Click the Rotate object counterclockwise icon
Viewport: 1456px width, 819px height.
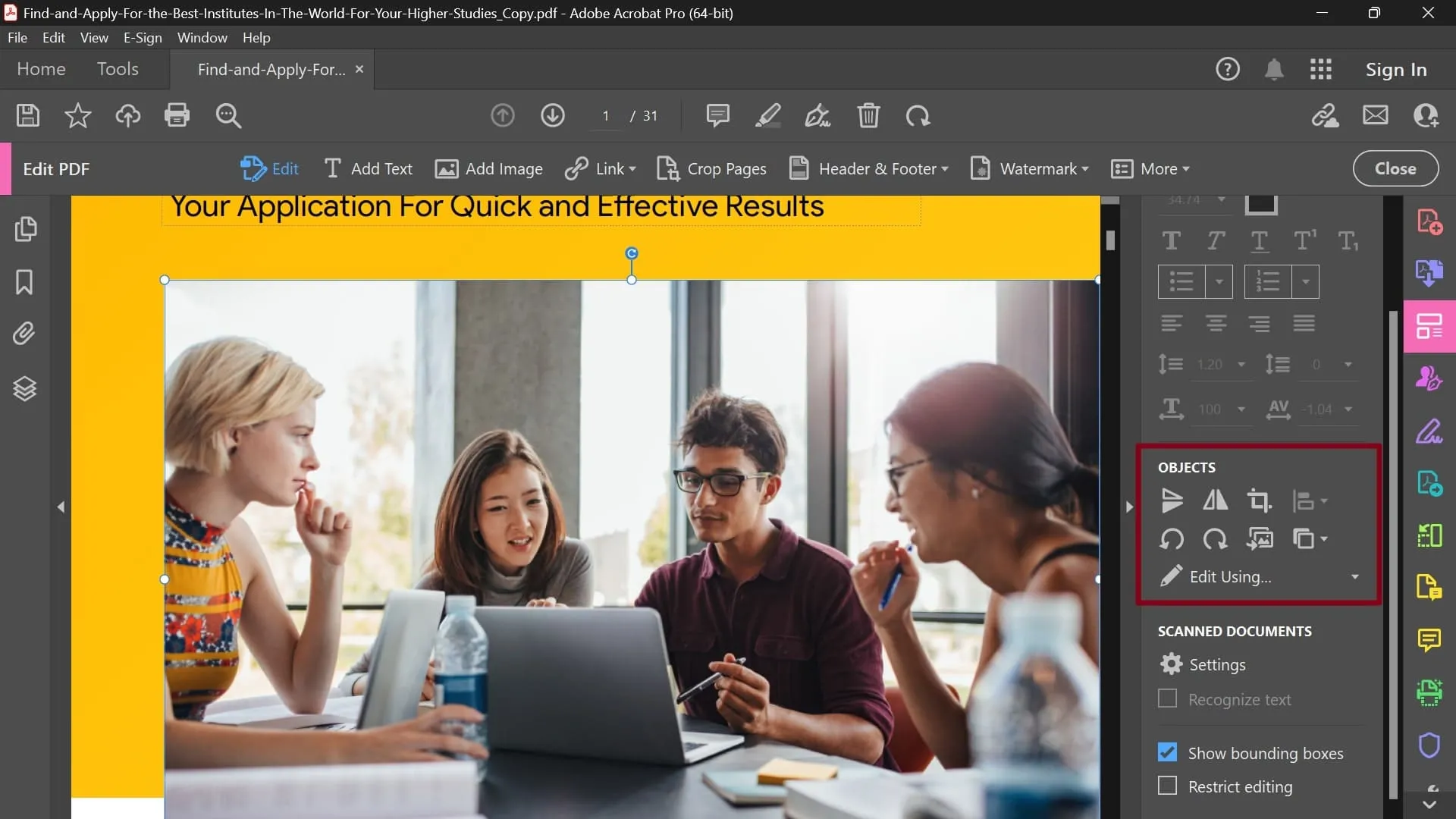[1172, 540]
